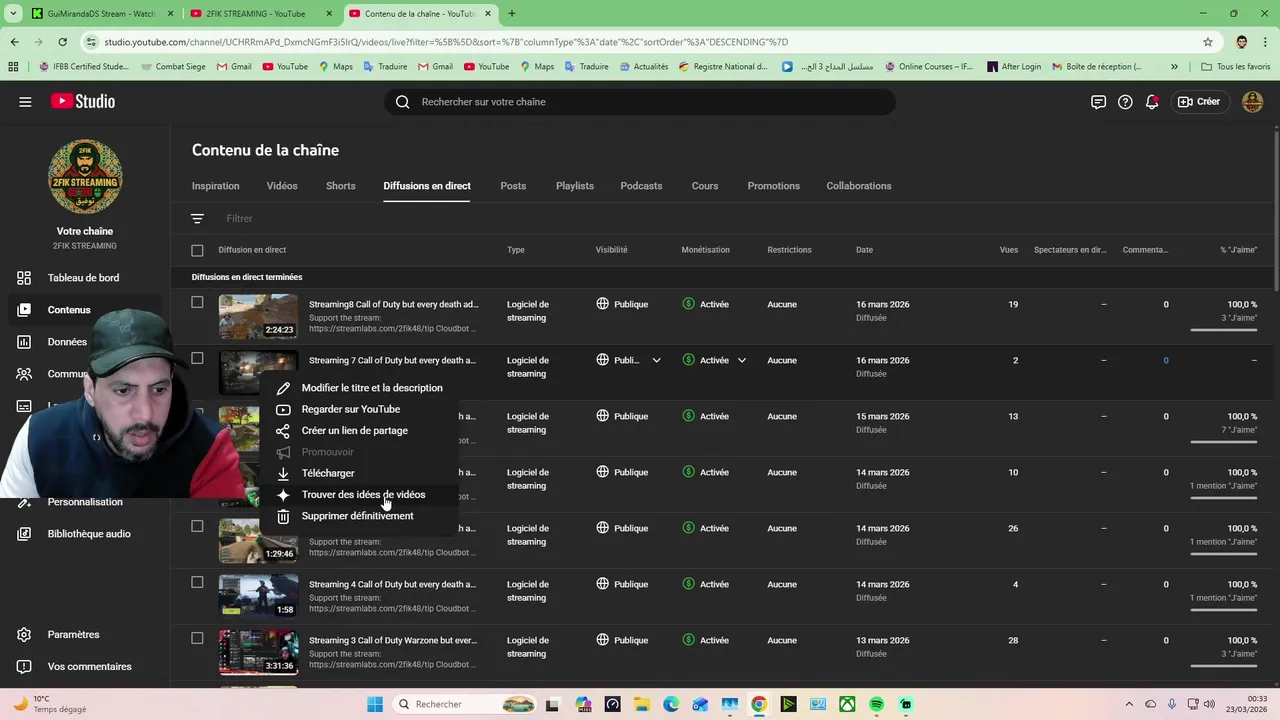The width and height of the screenshot is (1280, 720).
Task: Toggle the select-all checkbox in table header
Action: (197, 250)
